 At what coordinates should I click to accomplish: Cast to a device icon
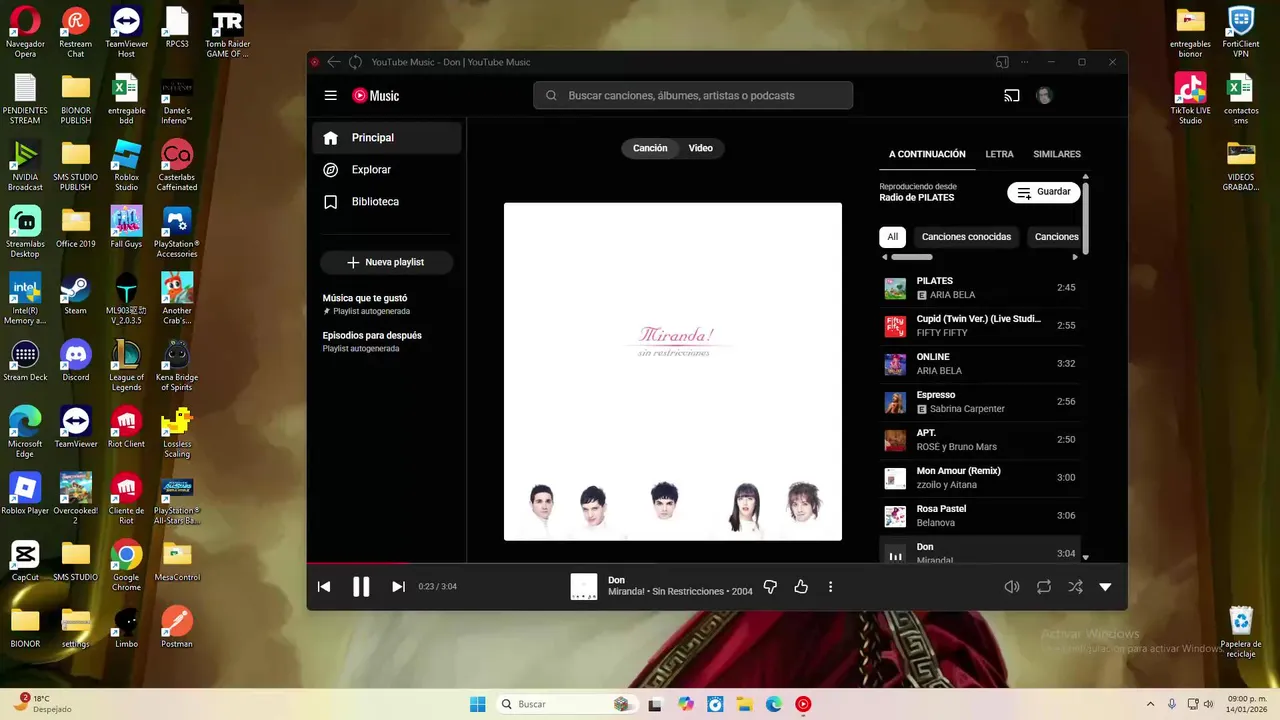click(x=1012, y=96)
